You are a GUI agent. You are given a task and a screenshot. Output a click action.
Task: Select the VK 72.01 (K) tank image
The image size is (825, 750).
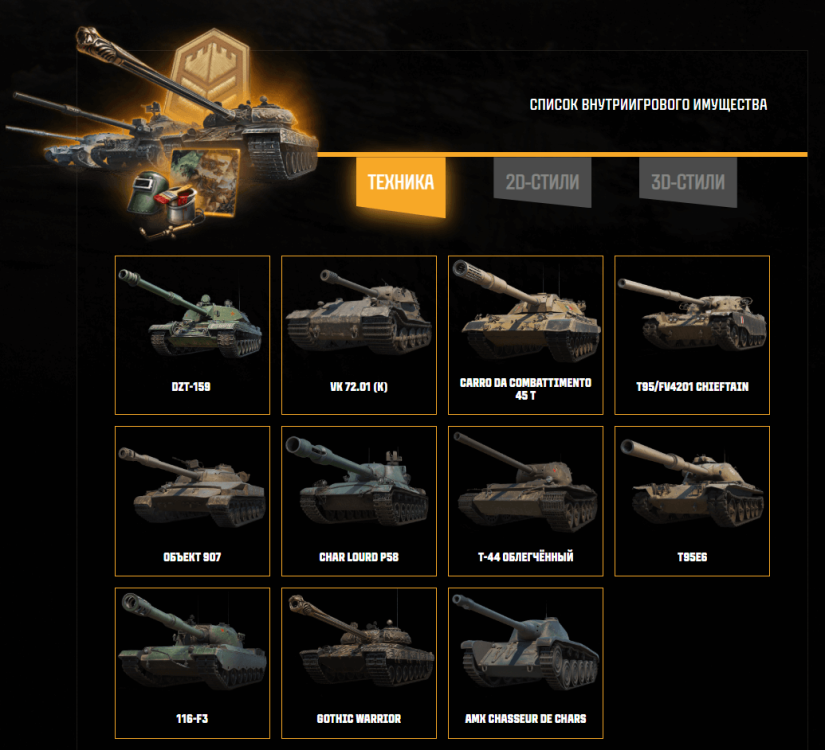coord(359,313)
